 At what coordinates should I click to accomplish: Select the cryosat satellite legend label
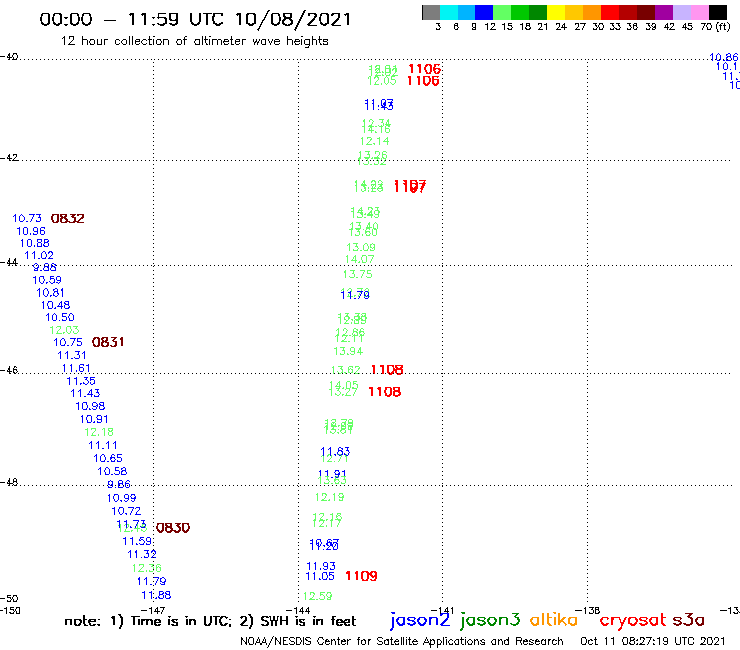coord(633,621)
